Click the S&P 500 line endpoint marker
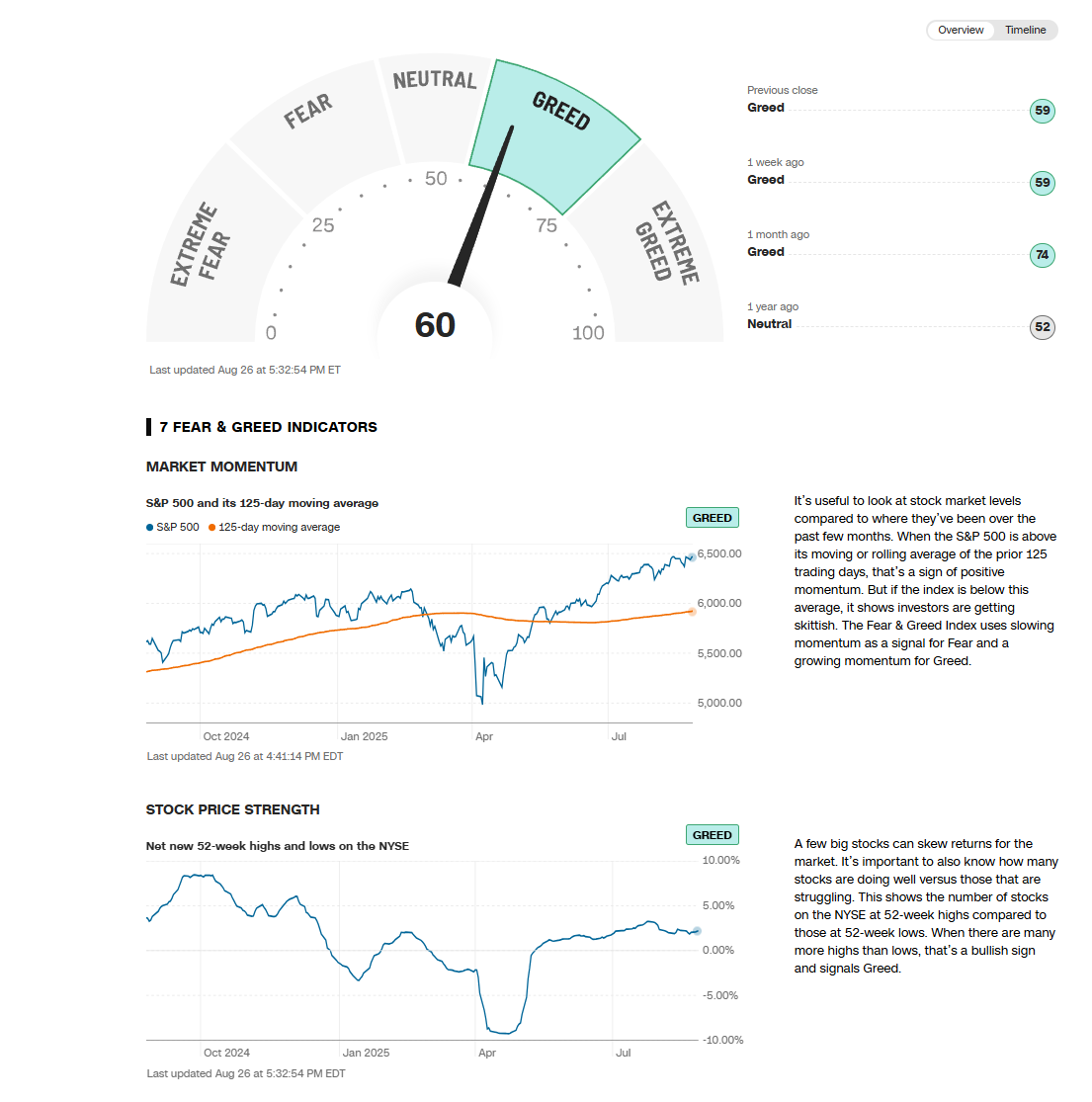This screenshot has width=1092, height=1102. [x=691, y=557]
